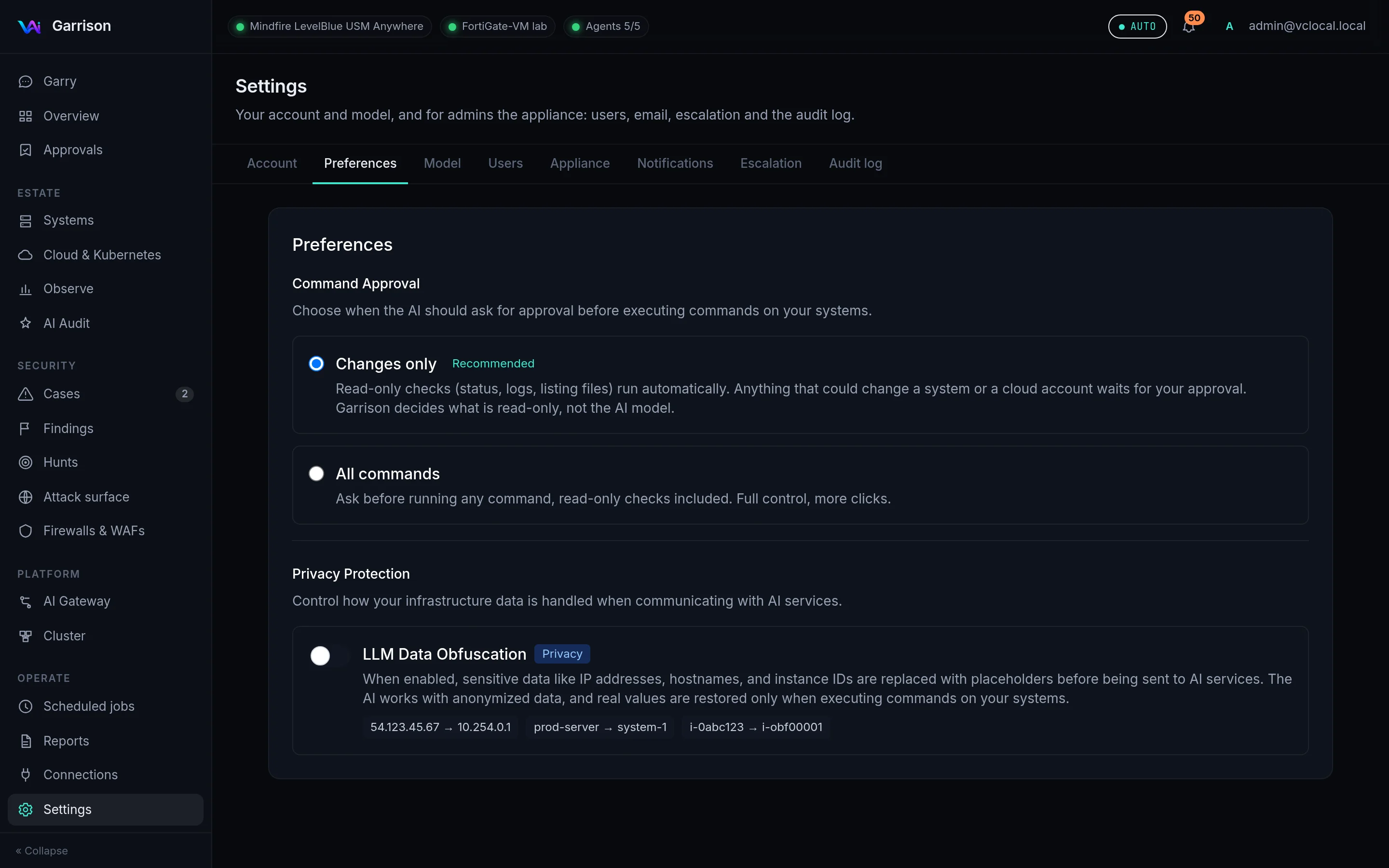Select the Changes only radio button
This screenshot has height=868, width=1389.
pyautogui.click(x=316, y=364)
